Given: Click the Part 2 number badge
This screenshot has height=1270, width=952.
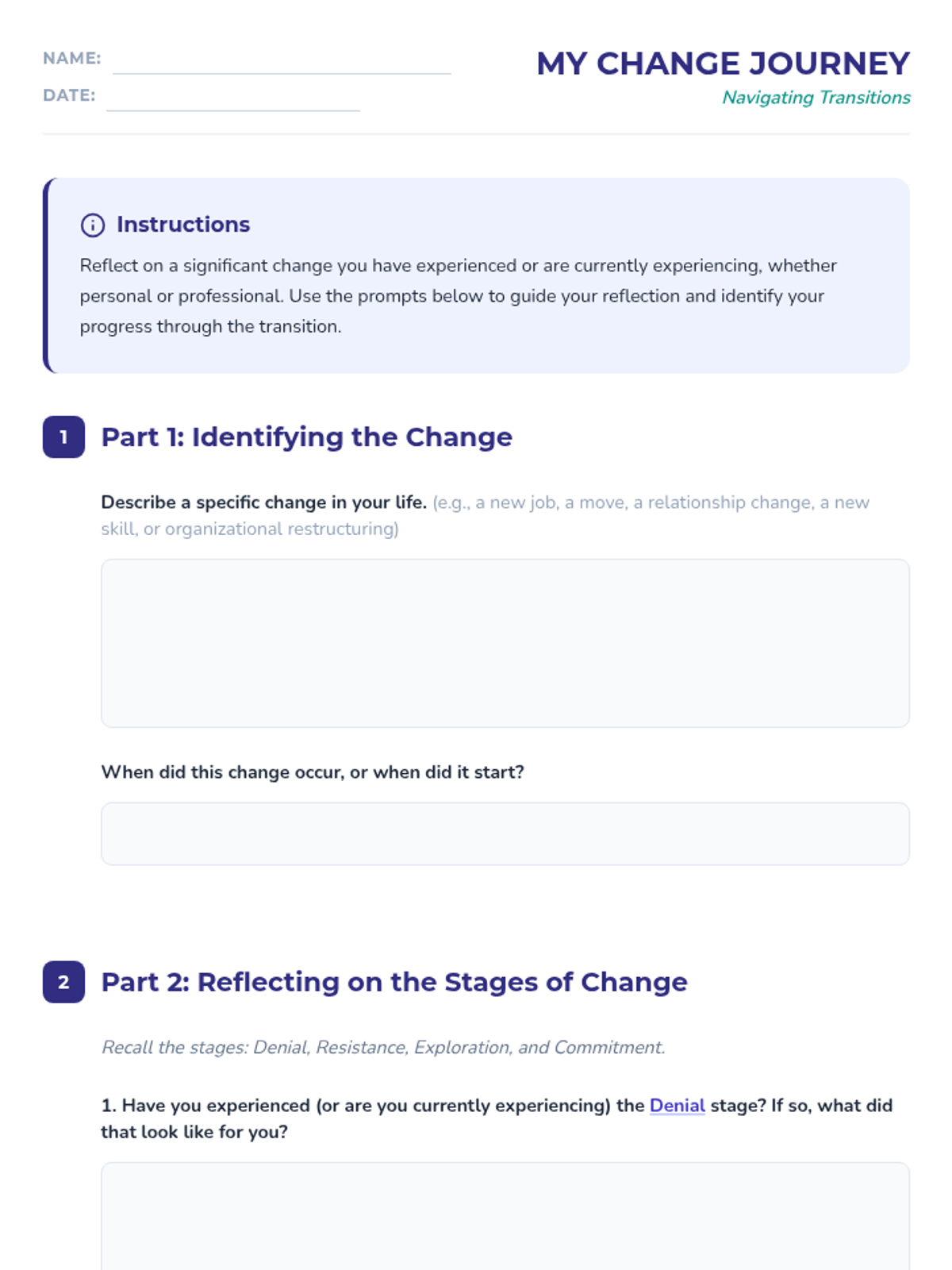Looking at the screenshot, I should click(63, 982).
